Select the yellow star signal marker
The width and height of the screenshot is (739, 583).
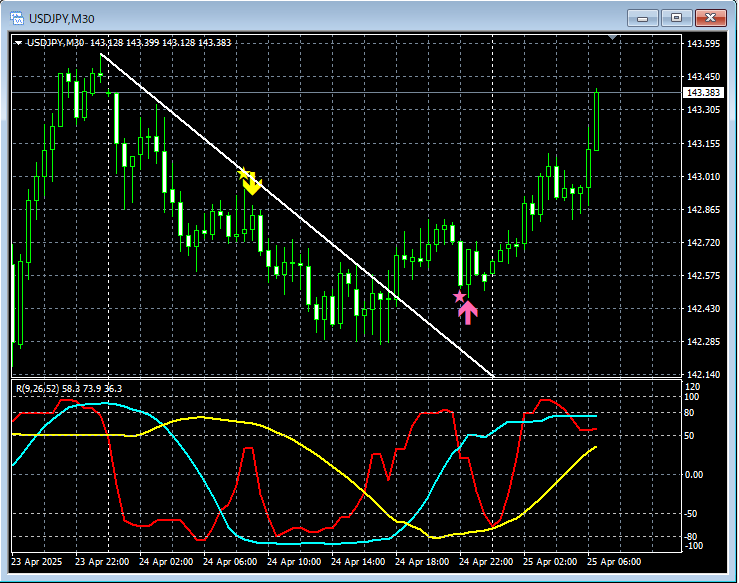pos(244,173)
